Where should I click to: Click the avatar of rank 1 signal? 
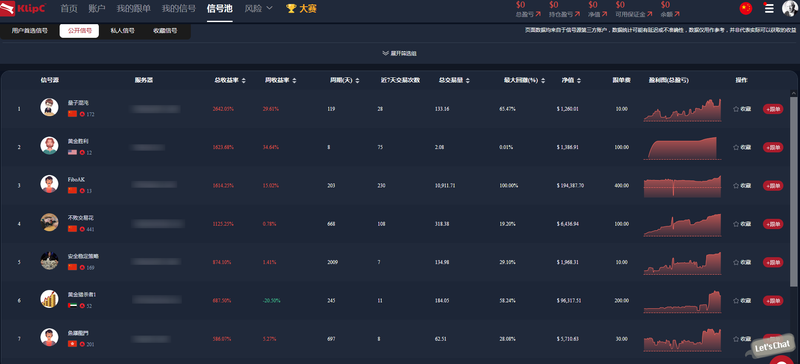coord(49,107)
